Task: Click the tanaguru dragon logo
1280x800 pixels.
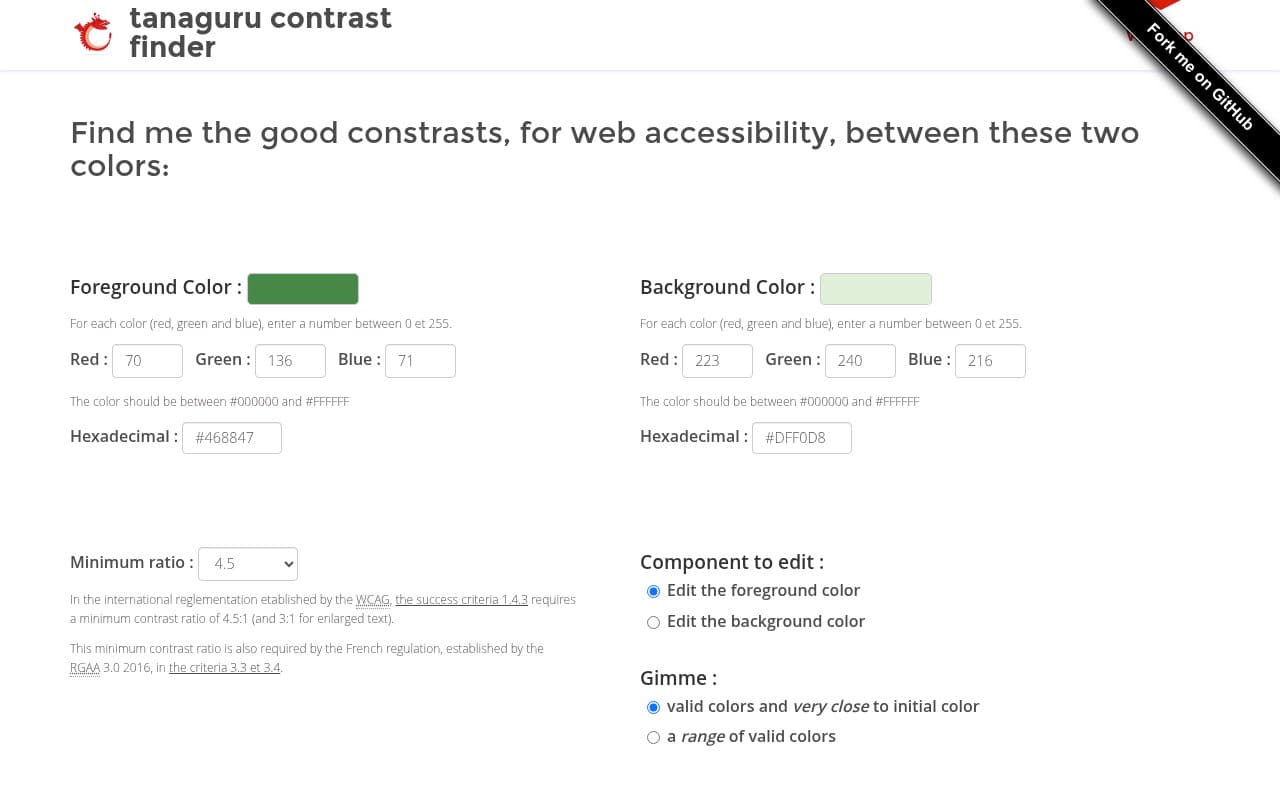Action: click(x=92, y=32)
